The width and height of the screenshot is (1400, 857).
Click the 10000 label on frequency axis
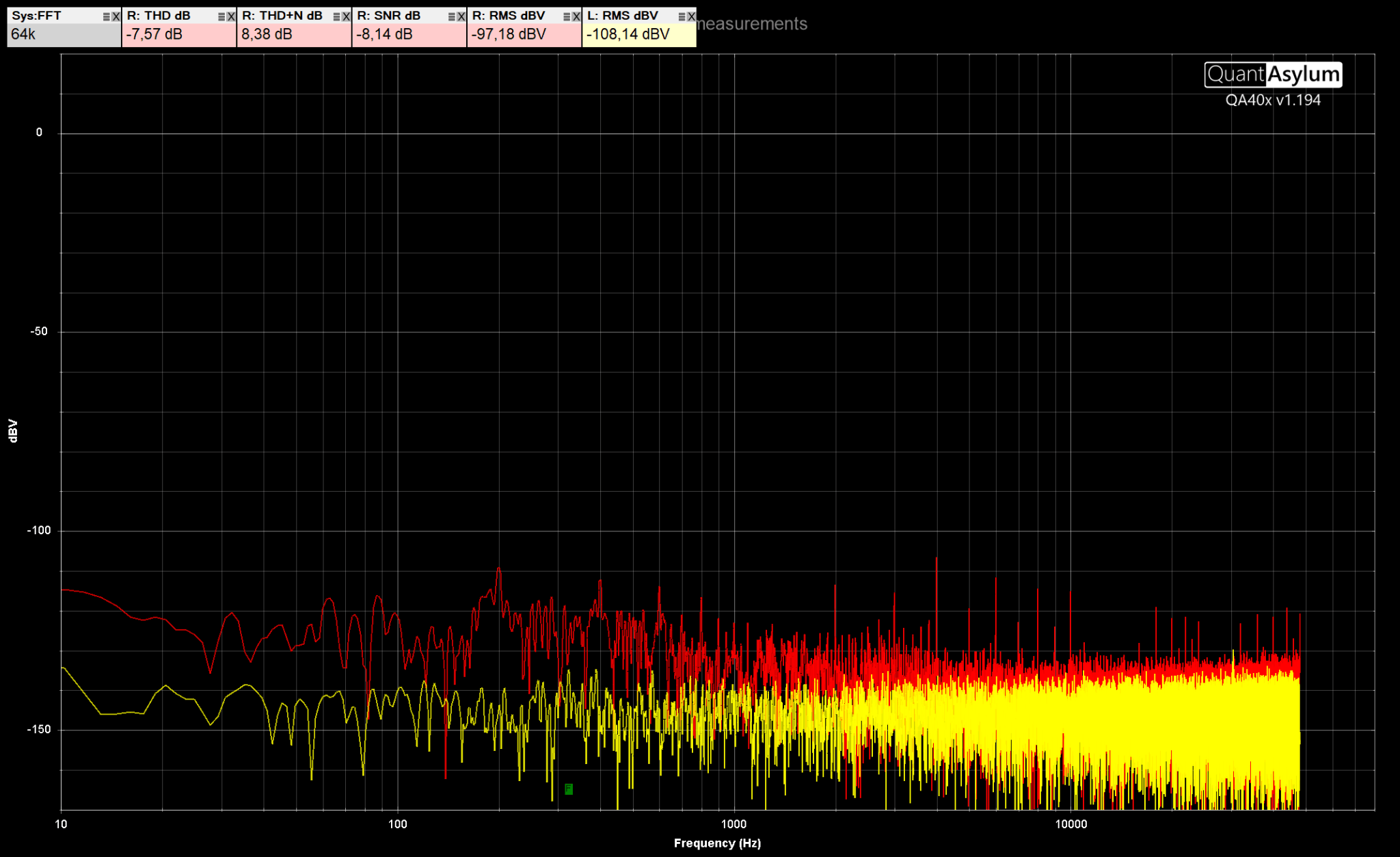point(1071,824)
